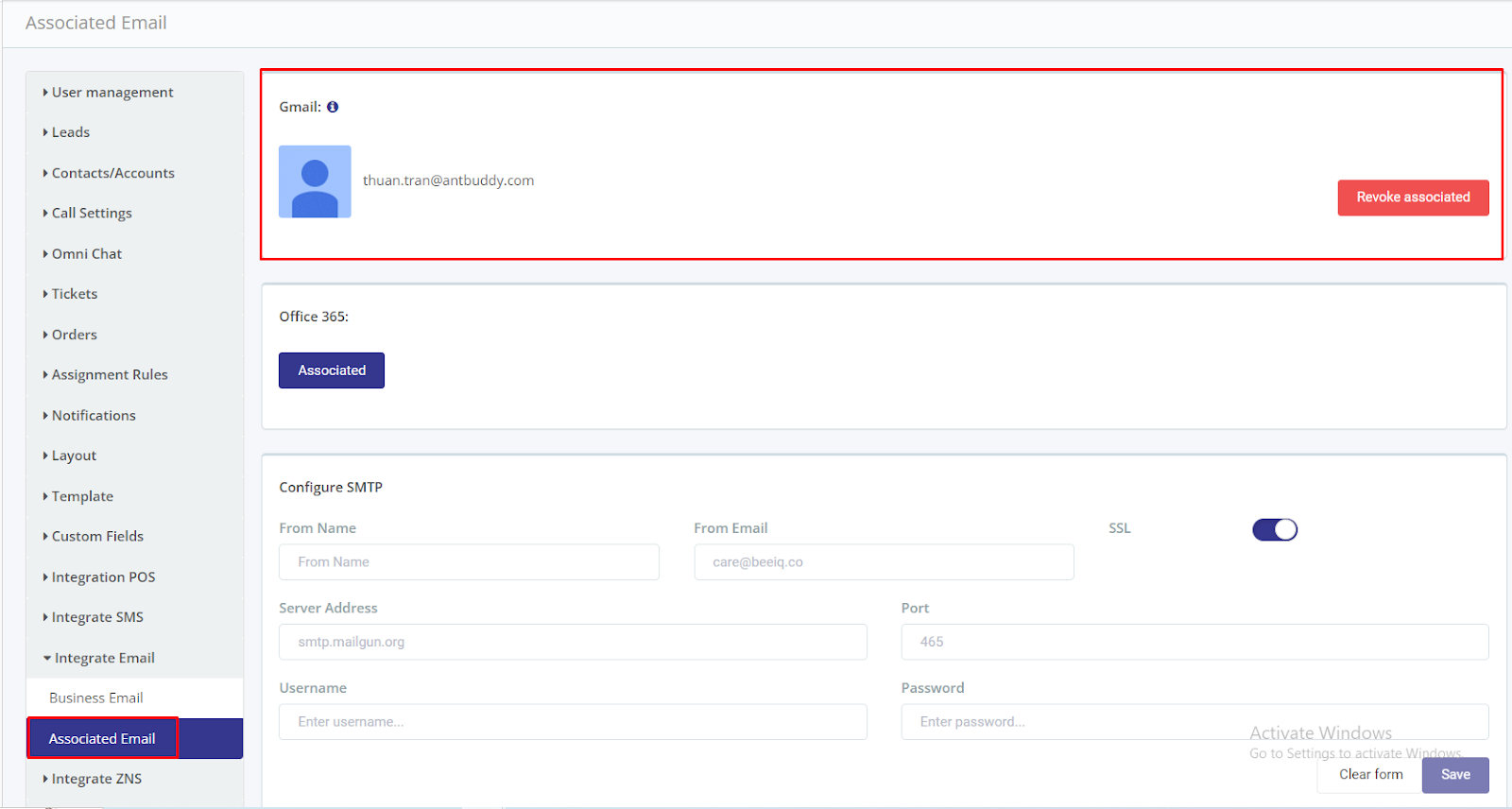This screenshot has height=809, width=1512.
Task: Expand the Custom Fields menu
Action: tap(134, 536)
